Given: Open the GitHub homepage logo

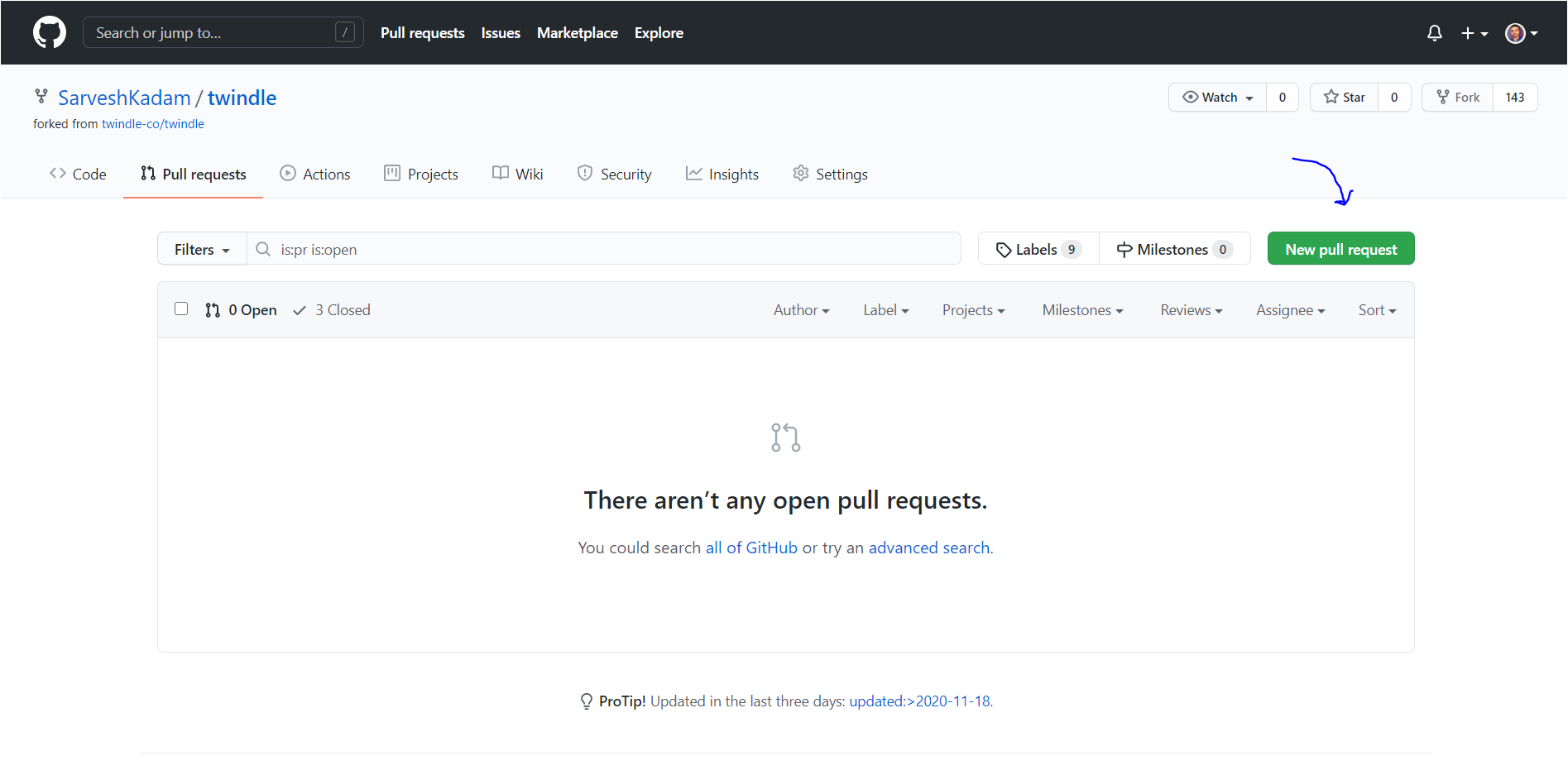Looking at the screenshot, I should click(x=50, y=33).
